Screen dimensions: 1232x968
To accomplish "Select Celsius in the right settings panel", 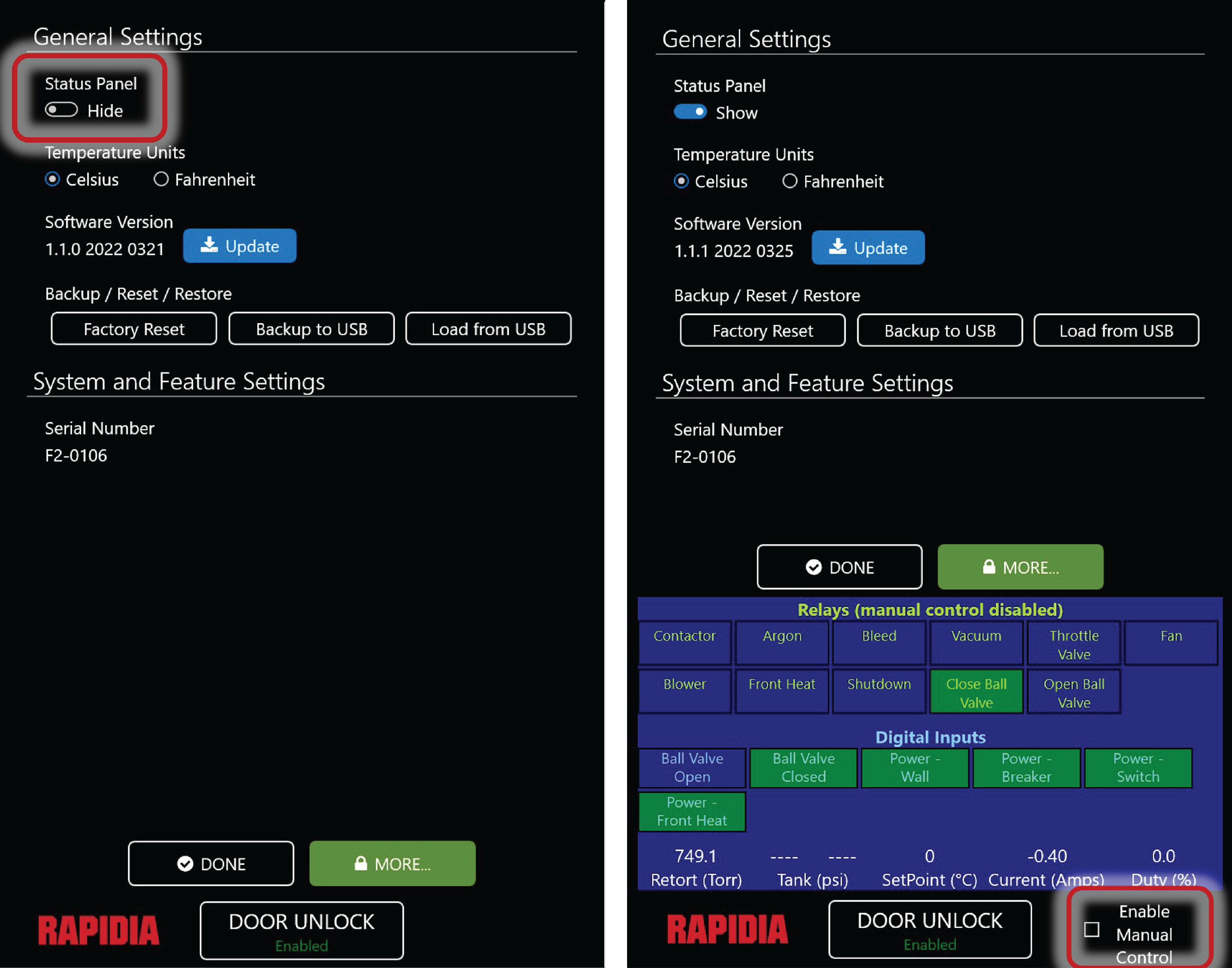I will click(682, 181).
